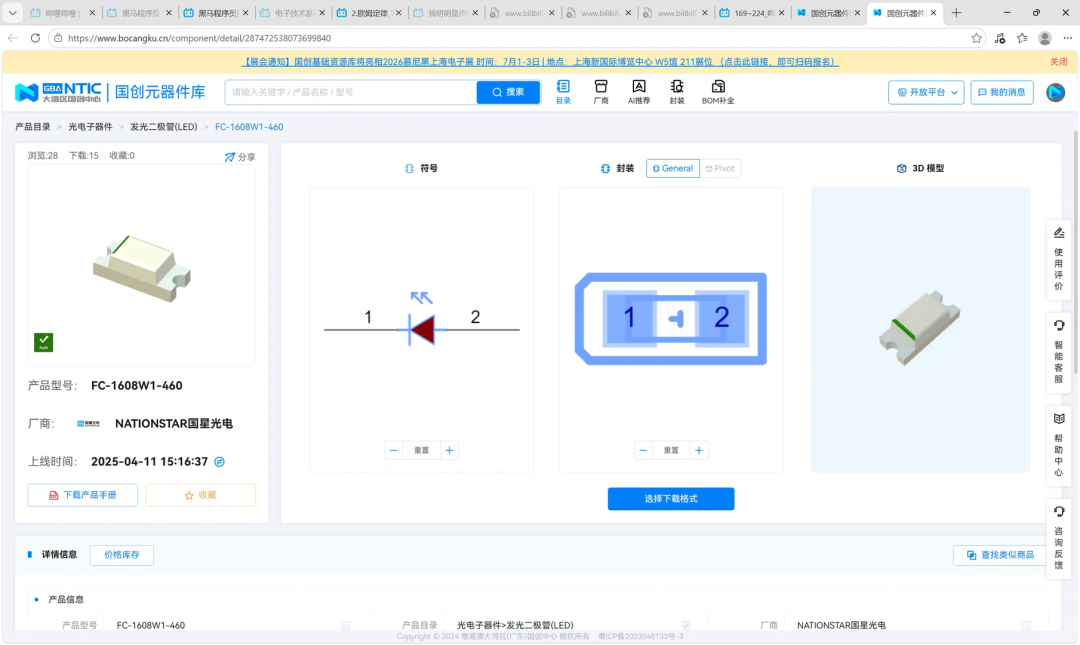Expand the 开放平台 dropdown
This screenshot has width=1080, height=645.
926,92
